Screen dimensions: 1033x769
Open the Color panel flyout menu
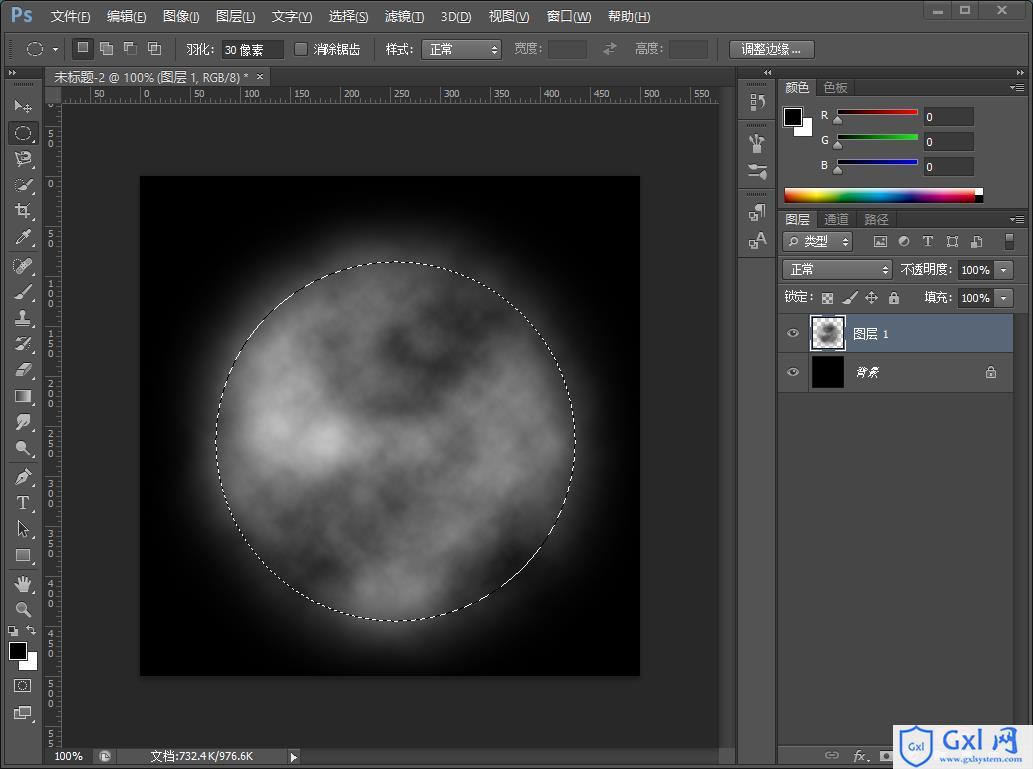1017,87
